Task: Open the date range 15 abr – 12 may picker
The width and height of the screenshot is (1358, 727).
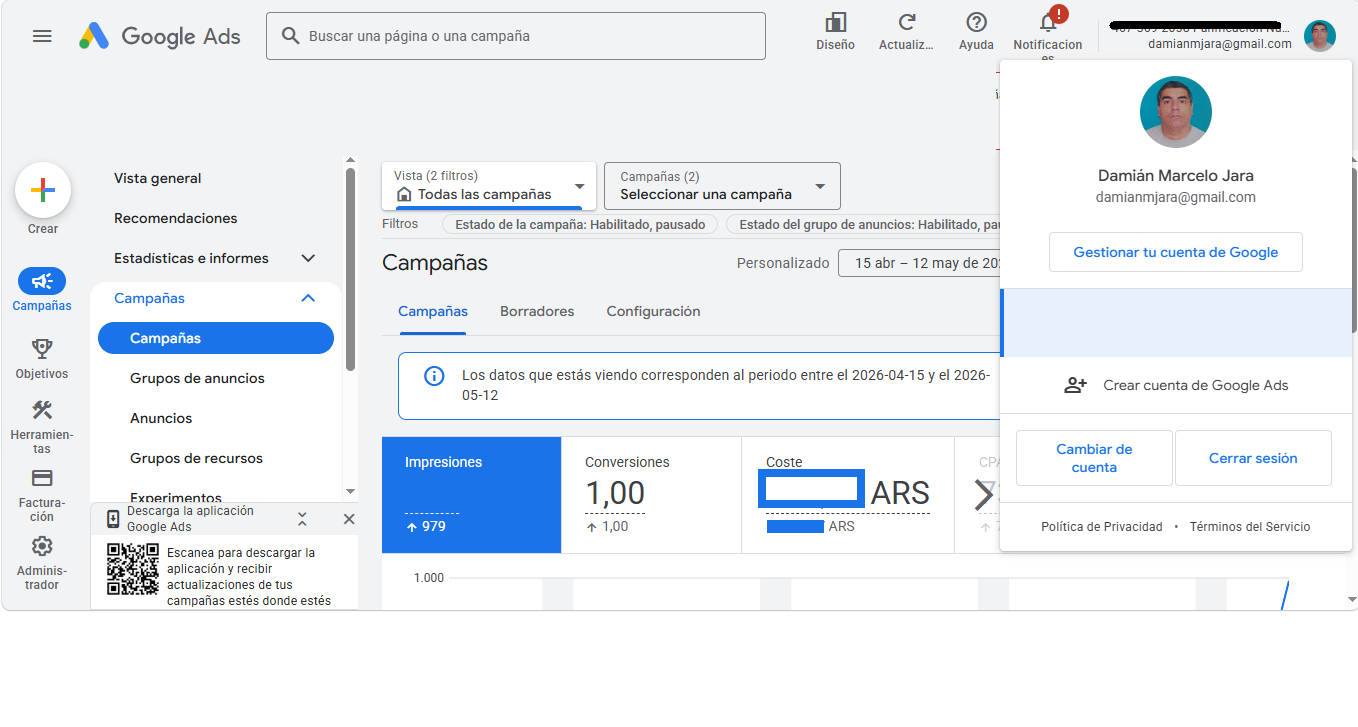Action: [919, 263]
